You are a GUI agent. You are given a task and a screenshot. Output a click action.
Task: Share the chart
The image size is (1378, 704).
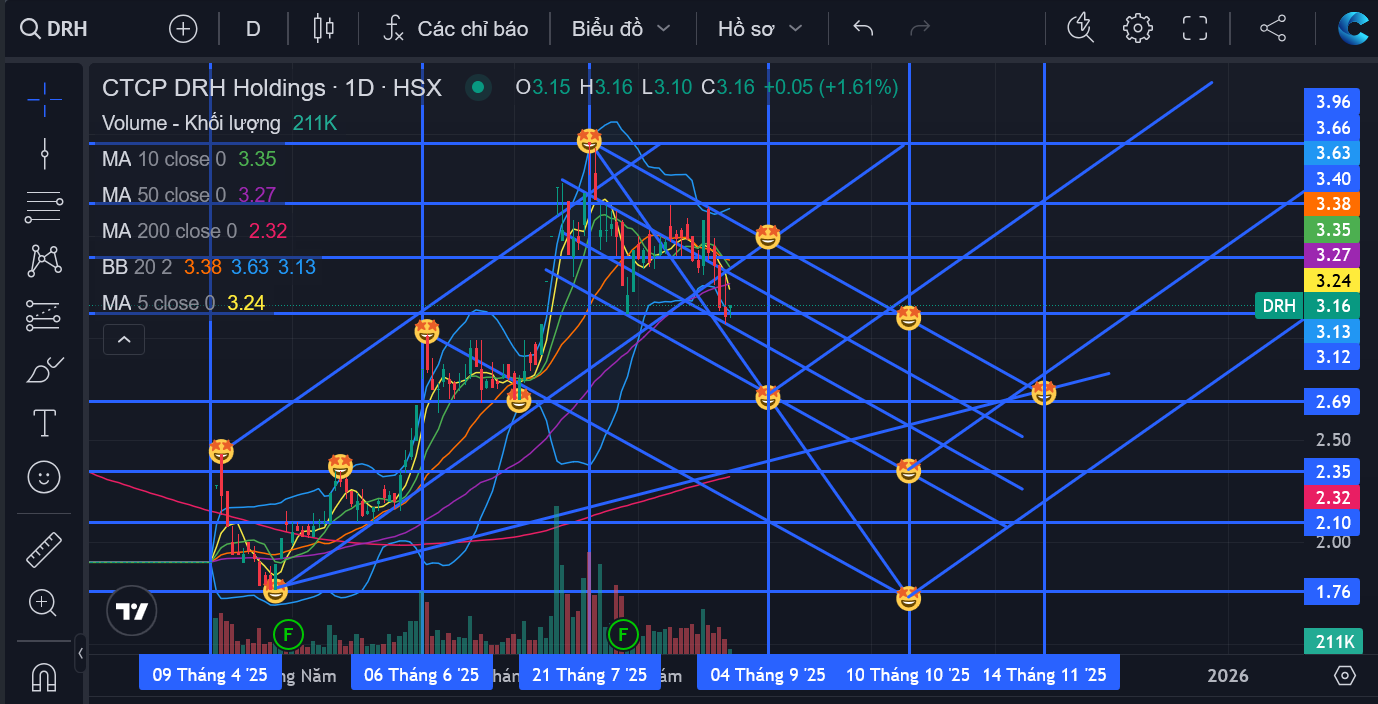pyautogui.click(x=1273, y=28)
